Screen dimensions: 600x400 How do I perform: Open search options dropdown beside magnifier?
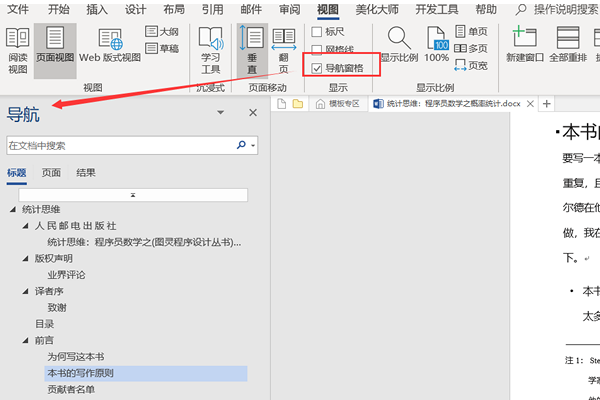coord(253,145)
